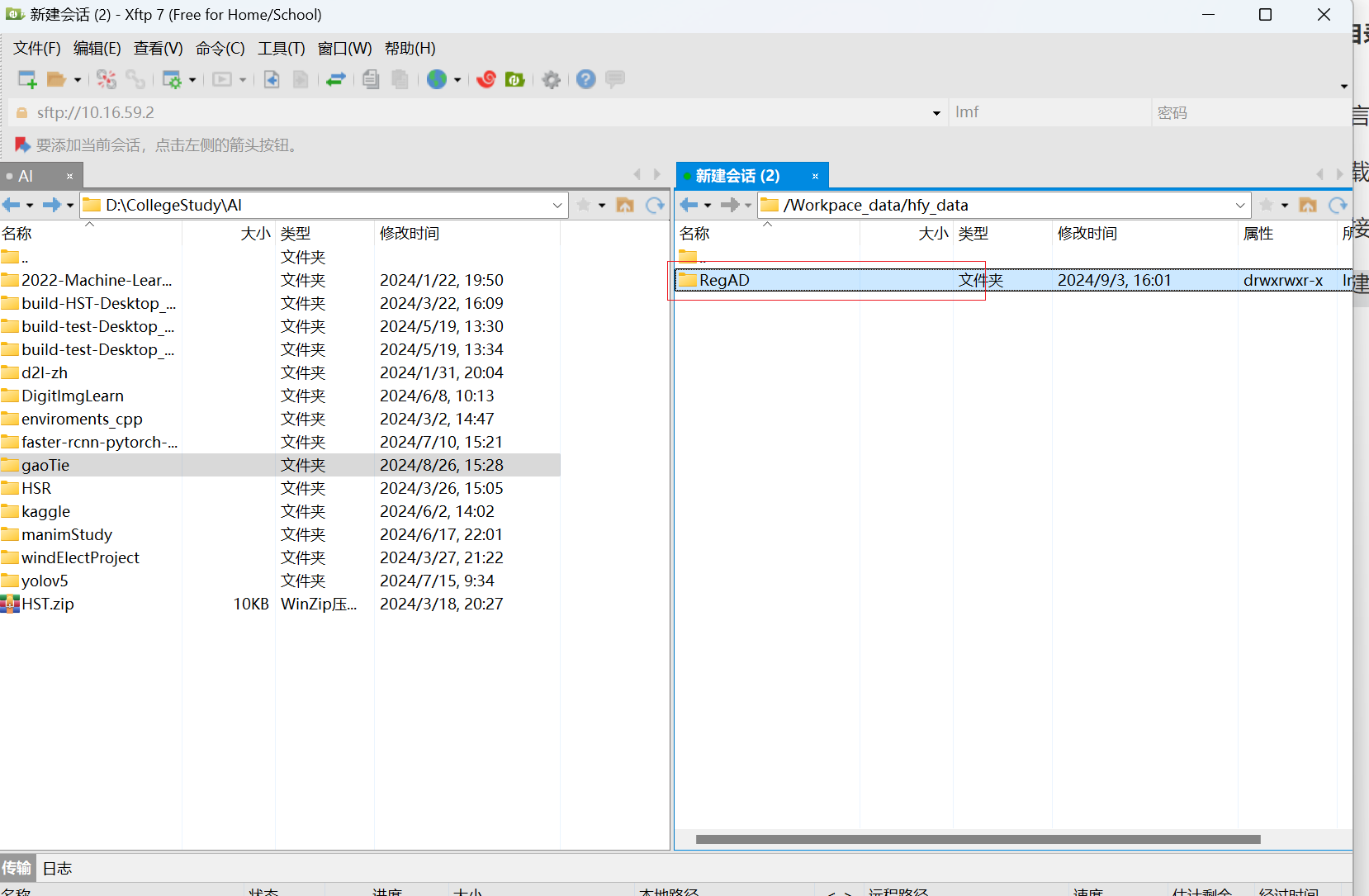Select the HST.zip file

[x=280, y=604]
